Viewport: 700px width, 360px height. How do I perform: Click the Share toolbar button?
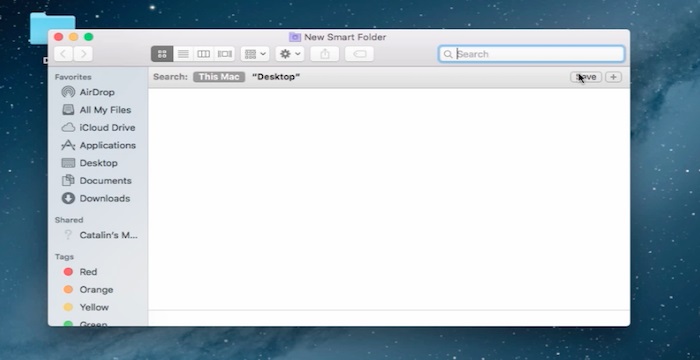(325, 54)
